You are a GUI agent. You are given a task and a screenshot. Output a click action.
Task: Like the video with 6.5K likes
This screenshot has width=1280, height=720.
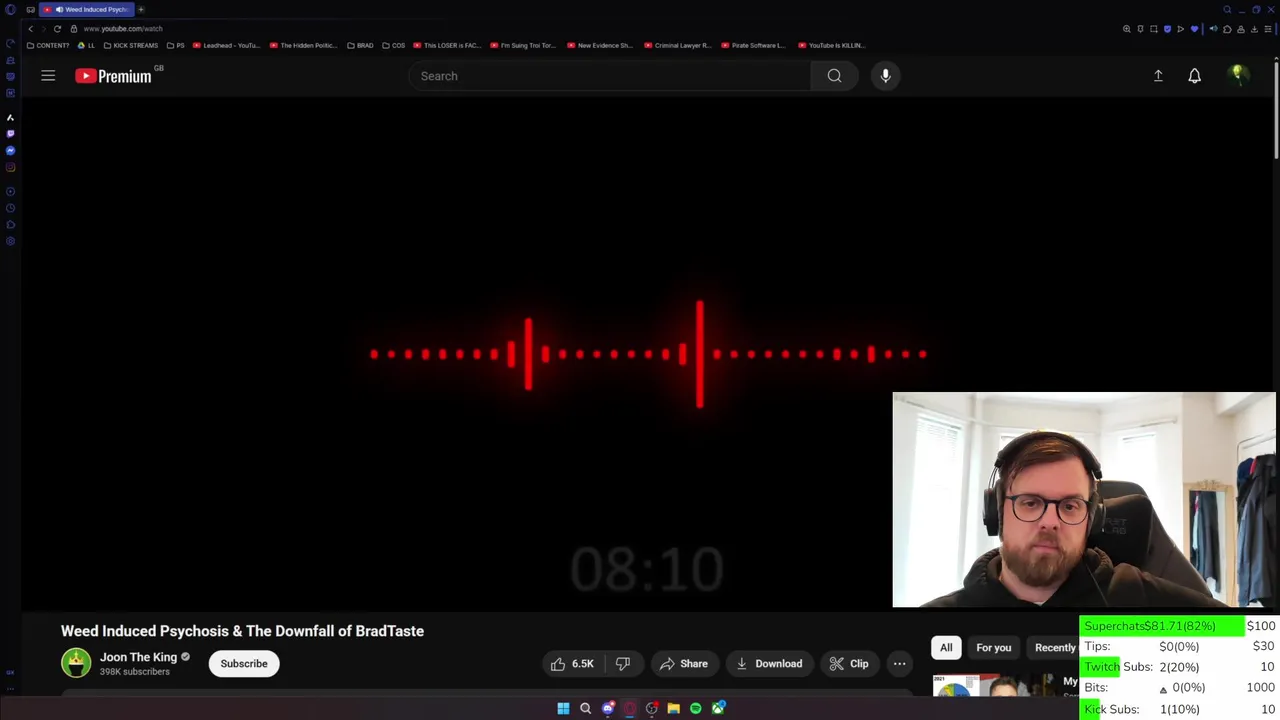(x=571, y=664)
